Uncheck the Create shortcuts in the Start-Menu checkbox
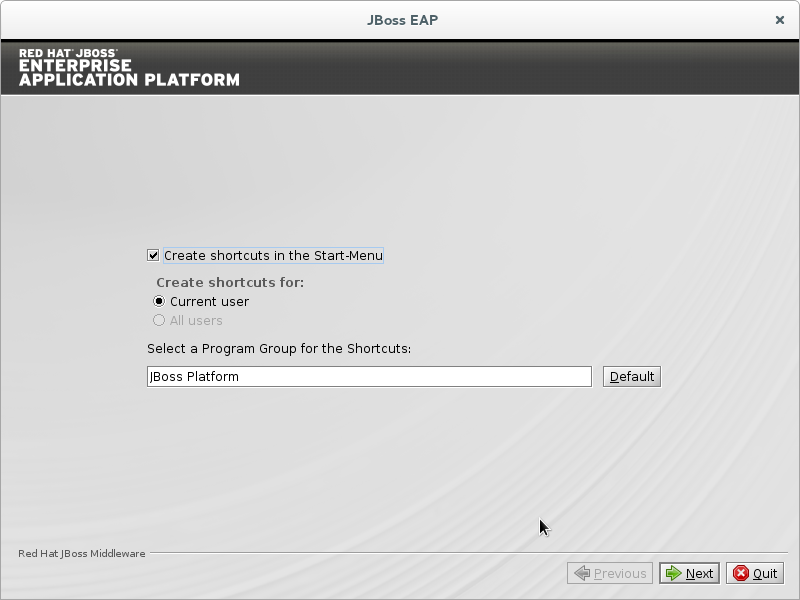The height and width of the screenshot is (600, 800). 153,256
